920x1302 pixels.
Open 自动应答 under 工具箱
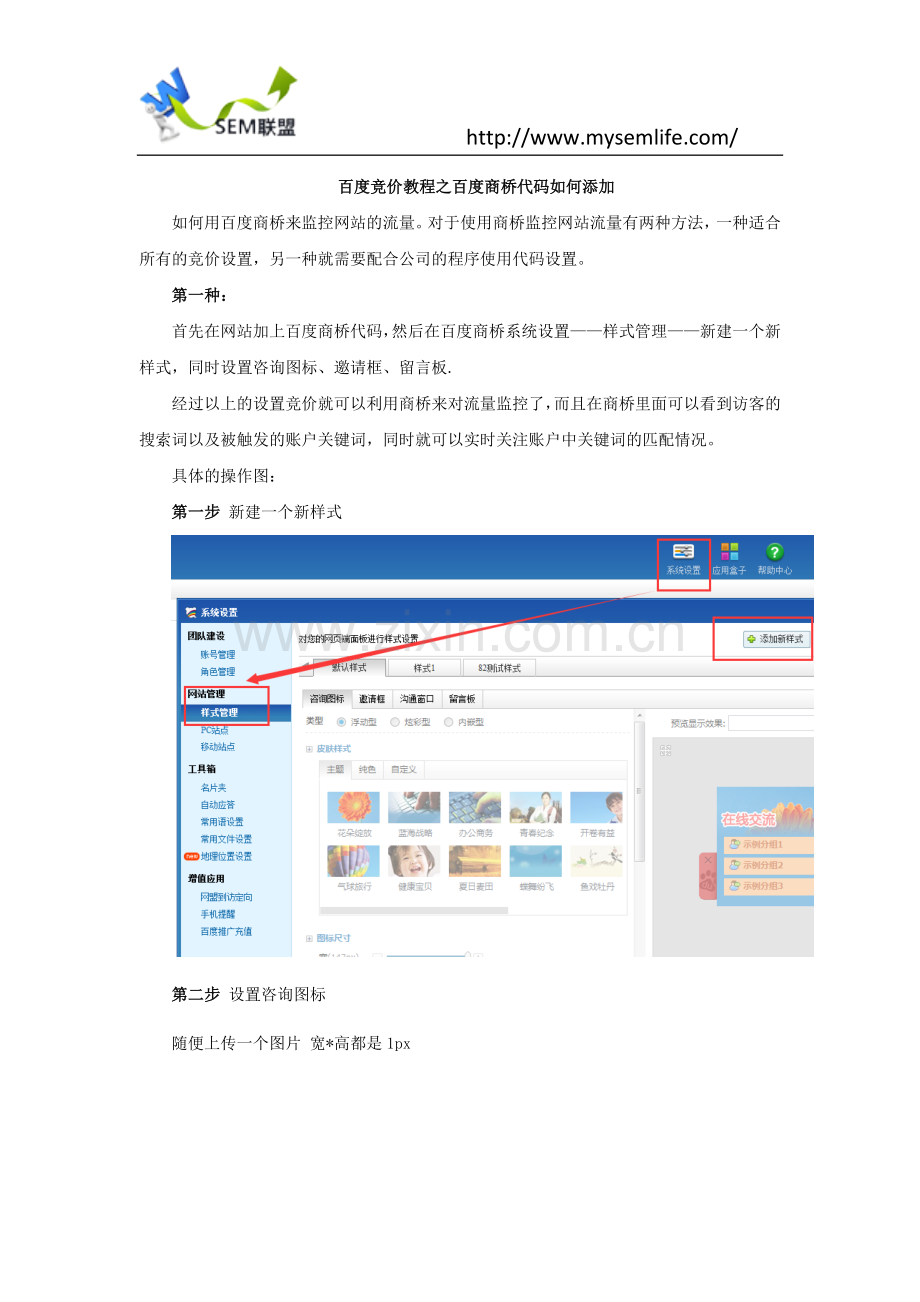[x=218, y=805]
